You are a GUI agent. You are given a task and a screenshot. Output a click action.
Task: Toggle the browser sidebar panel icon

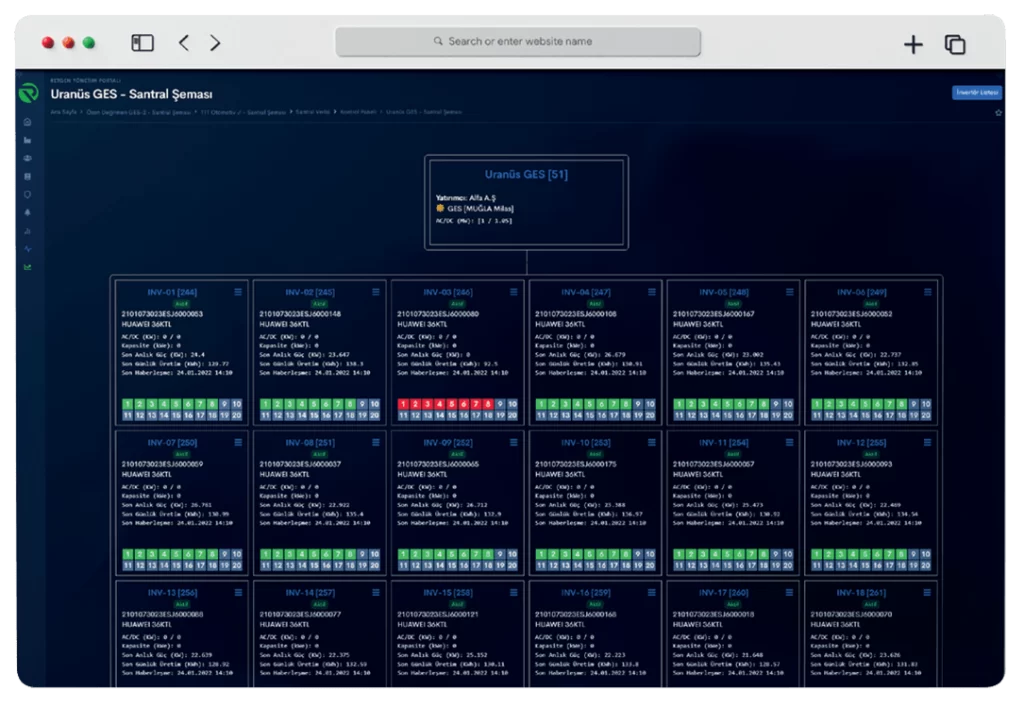[x=142, y=43]
